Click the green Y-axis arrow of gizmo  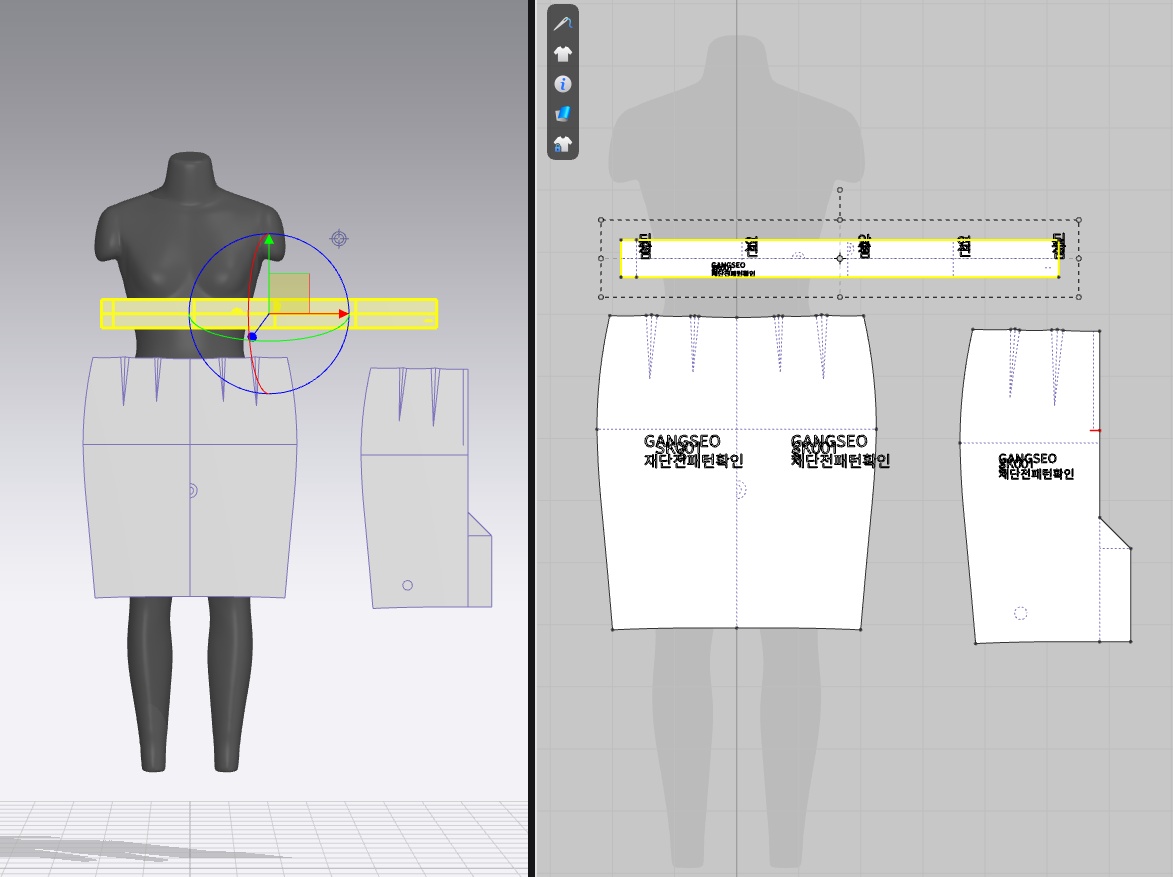point(269,241)
